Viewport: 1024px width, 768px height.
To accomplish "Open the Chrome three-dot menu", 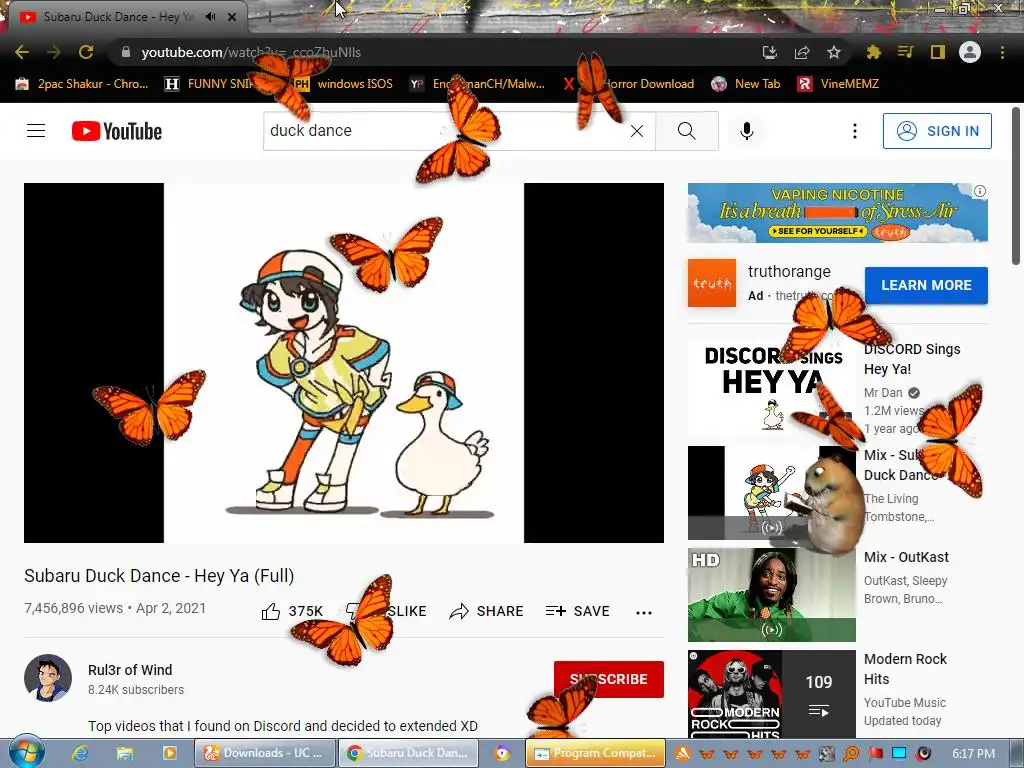I will [x=1002, y=52].
